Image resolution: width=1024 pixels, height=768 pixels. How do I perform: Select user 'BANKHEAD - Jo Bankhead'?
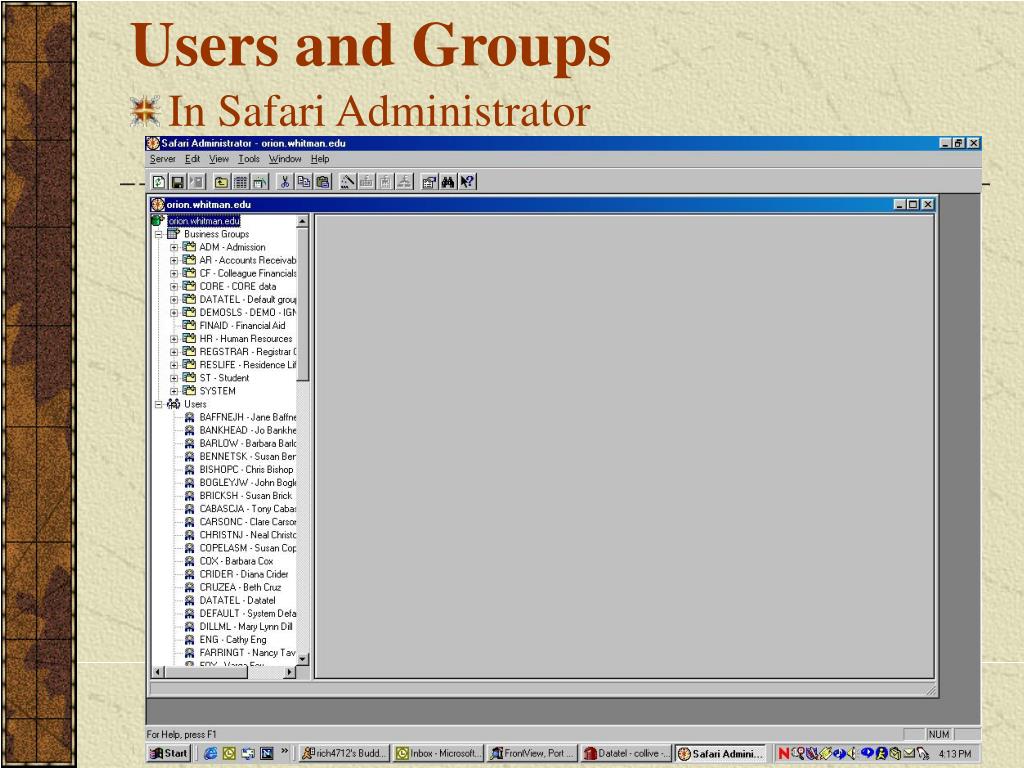[248, 430]
